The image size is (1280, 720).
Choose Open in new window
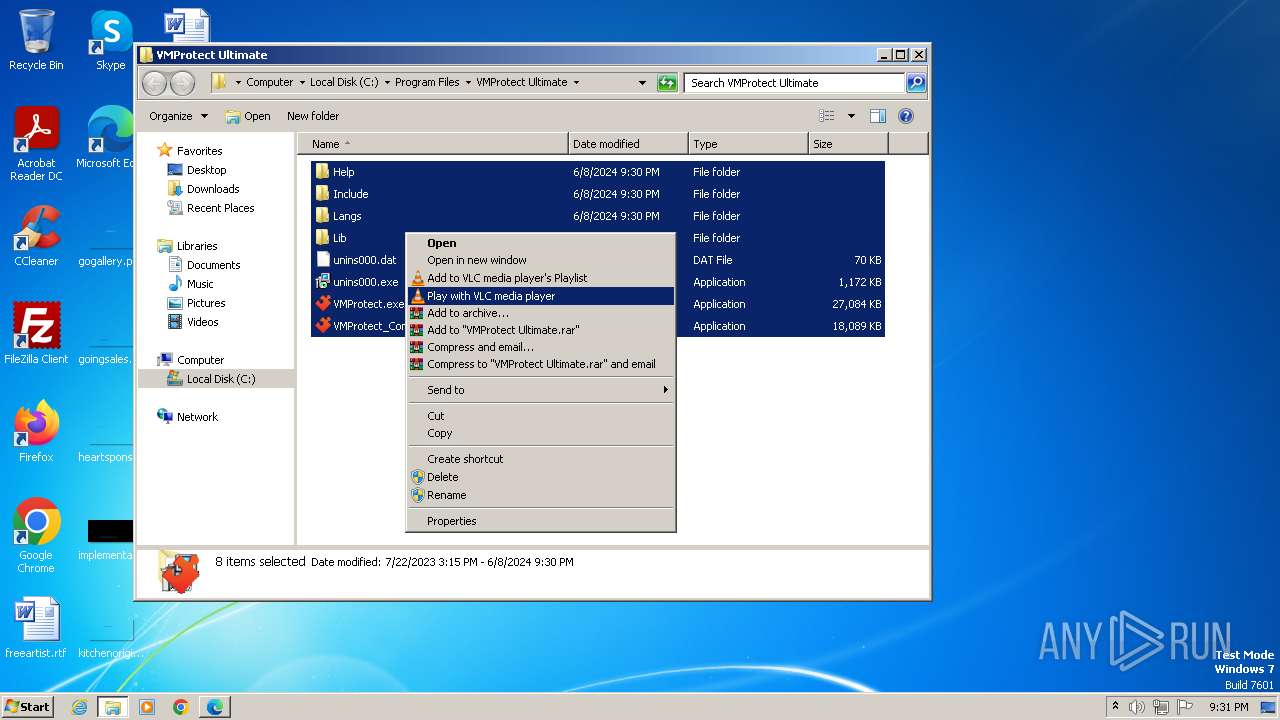540,260
